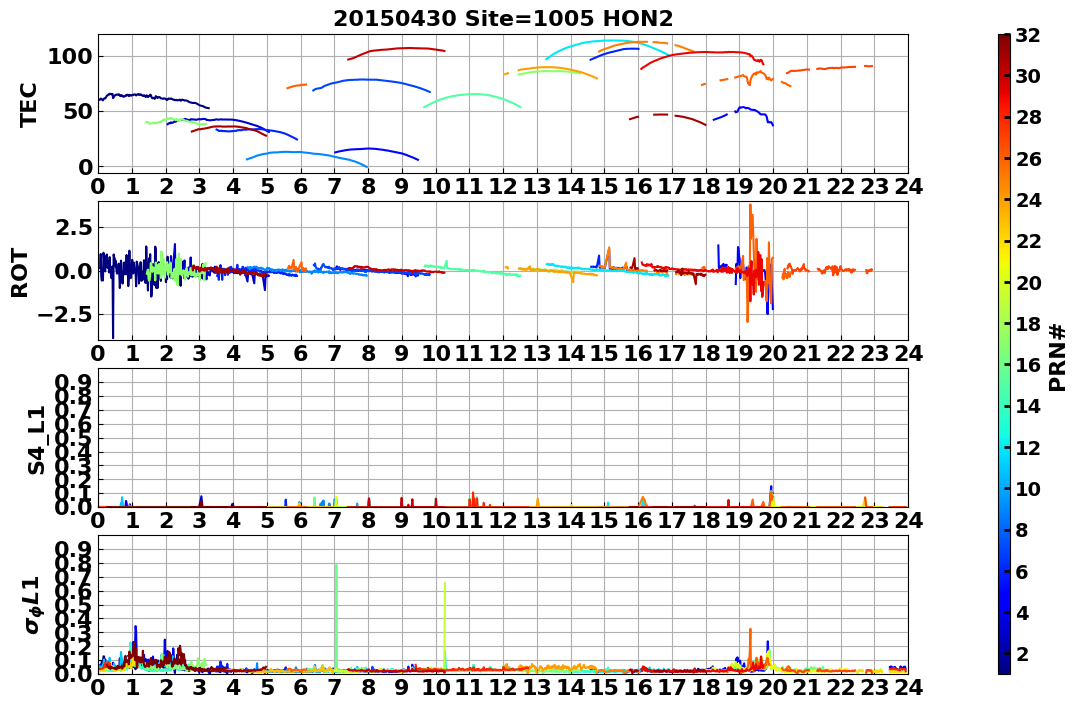1077x709 pixels.
Task: Click hour 20 tick under S4_L1 panel
Action: coord(773,520)
